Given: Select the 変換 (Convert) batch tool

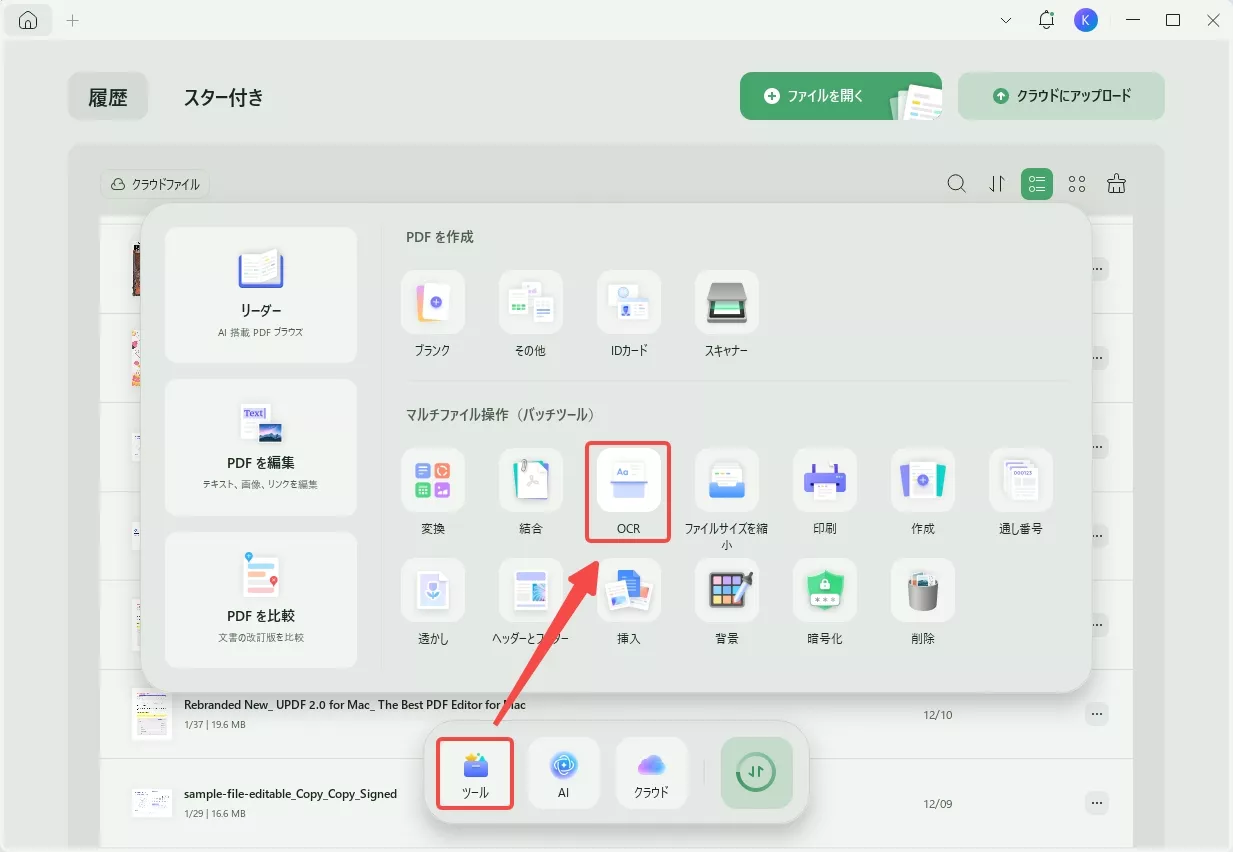Looking at the screenshot, I should click(433, 492).
